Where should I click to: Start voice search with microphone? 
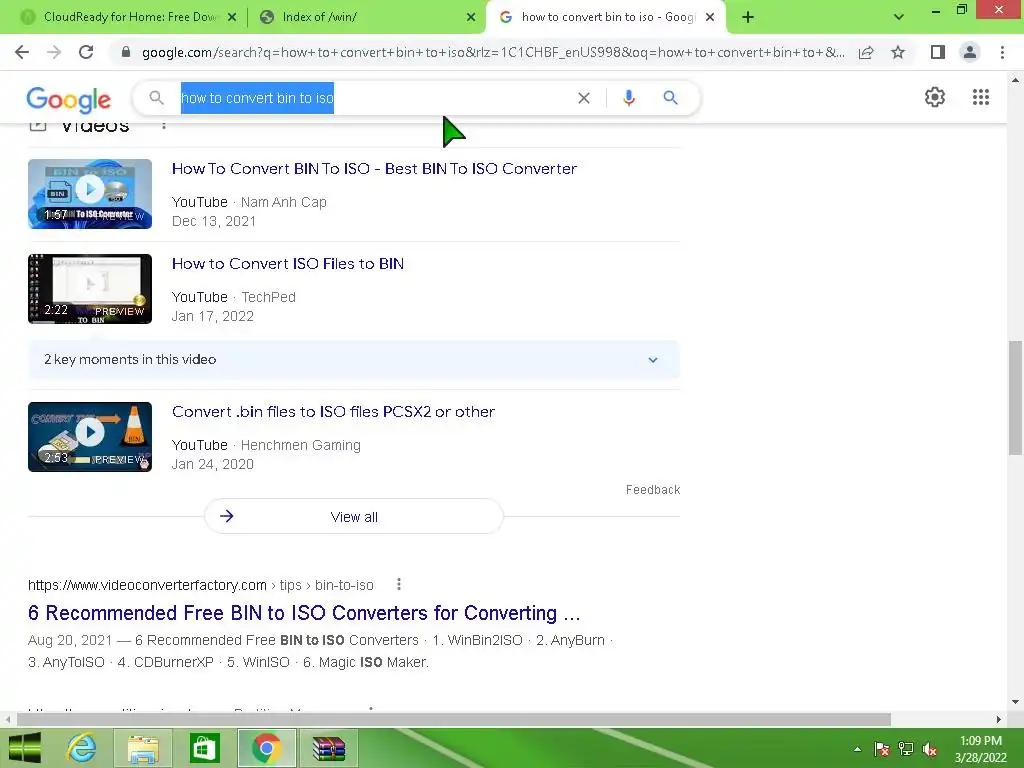[x=628, y=98]
